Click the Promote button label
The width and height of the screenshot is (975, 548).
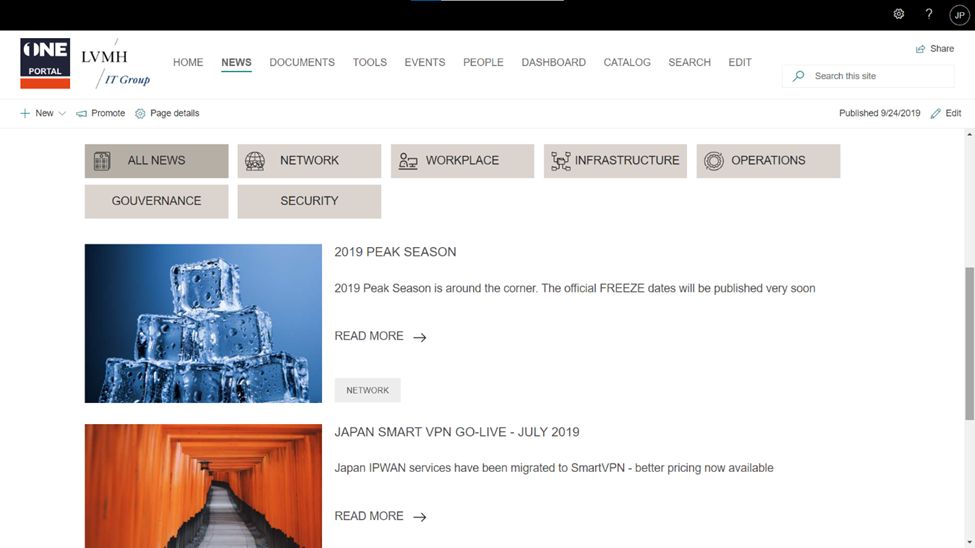tap(108, 113)
